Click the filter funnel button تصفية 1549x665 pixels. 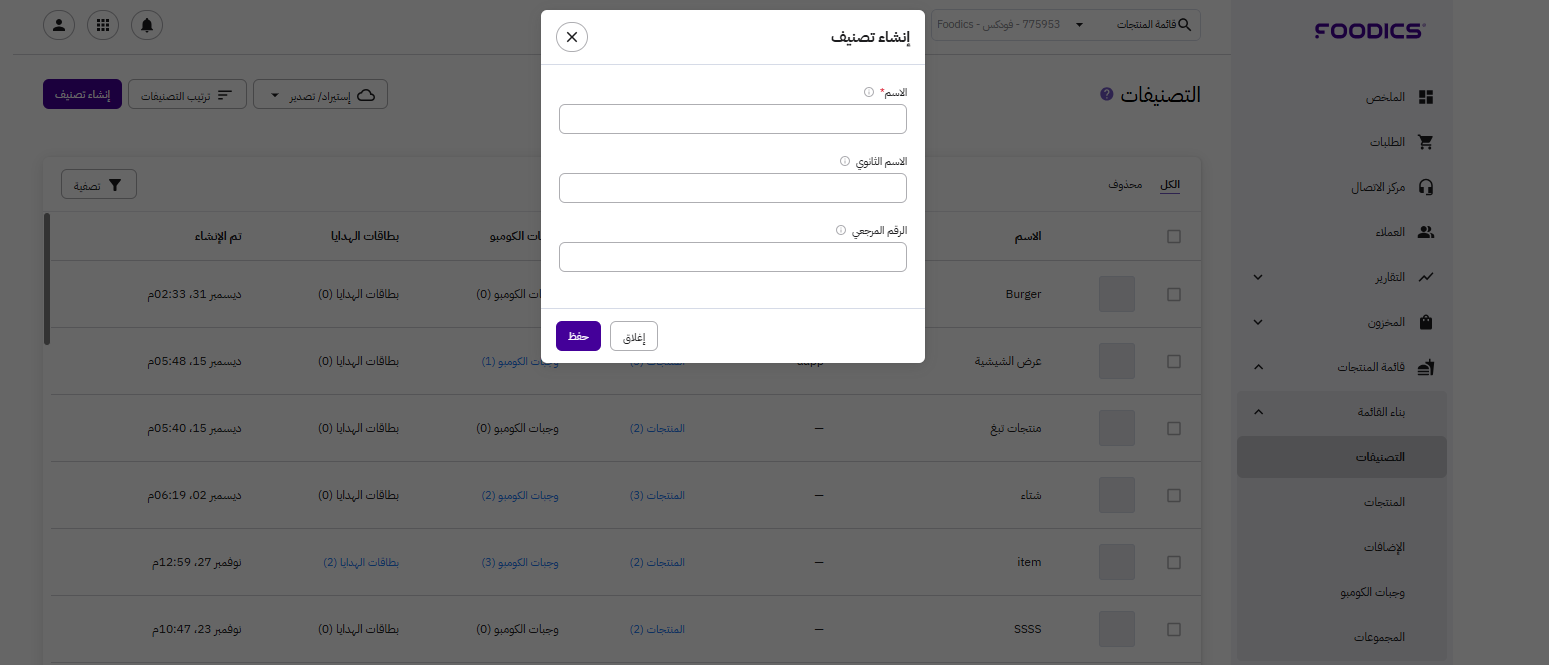coord(99,185)
